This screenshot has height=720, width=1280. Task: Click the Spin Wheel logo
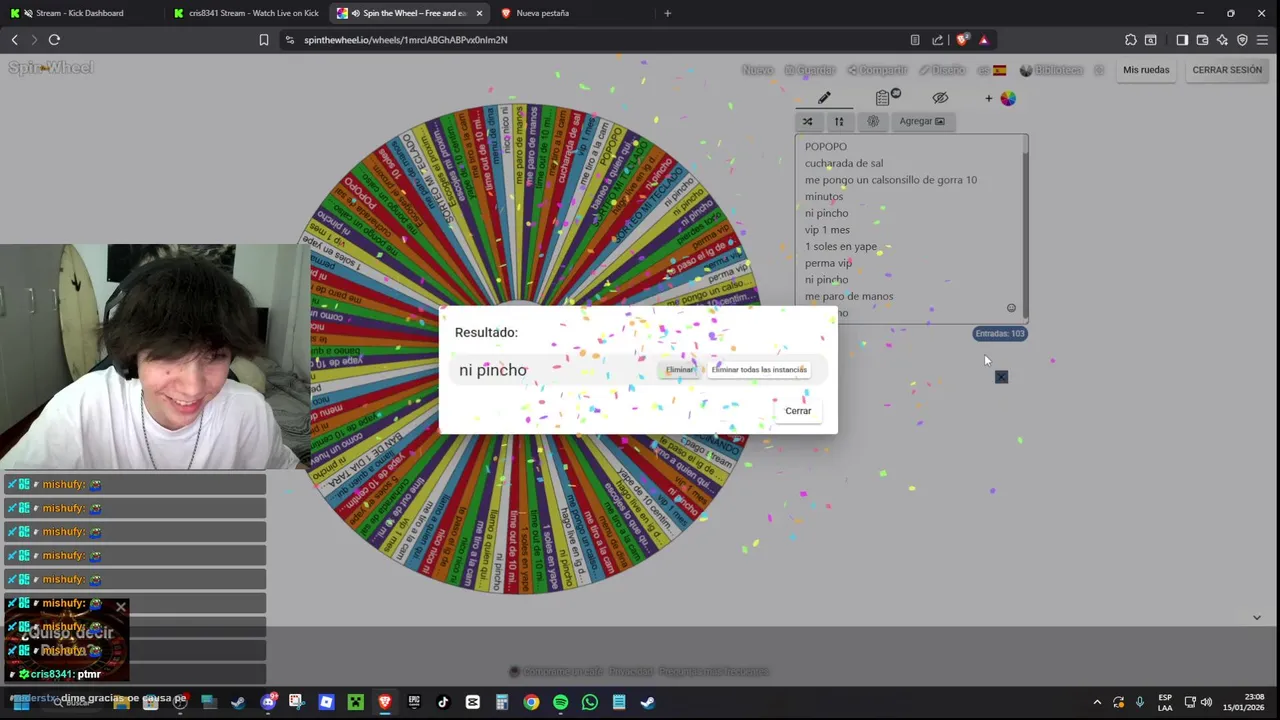click(x=51, y=68)
